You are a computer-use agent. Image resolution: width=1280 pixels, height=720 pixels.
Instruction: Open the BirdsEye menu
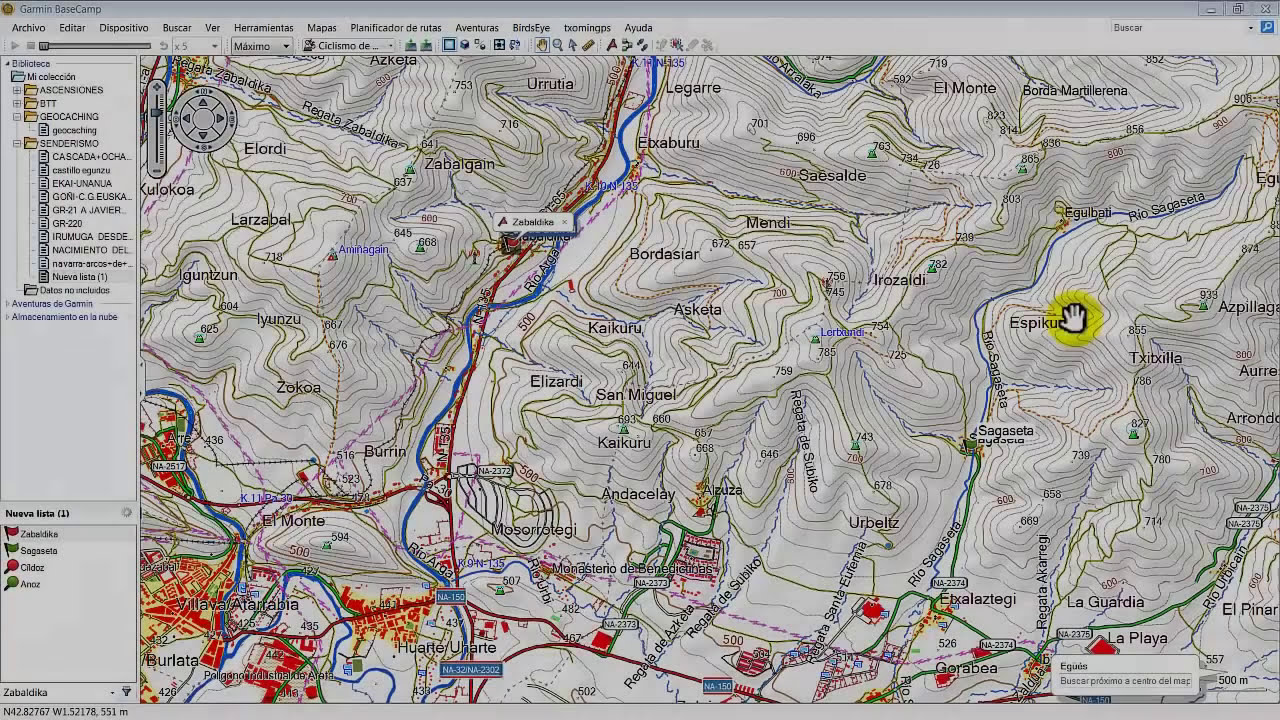pos(531,28)
